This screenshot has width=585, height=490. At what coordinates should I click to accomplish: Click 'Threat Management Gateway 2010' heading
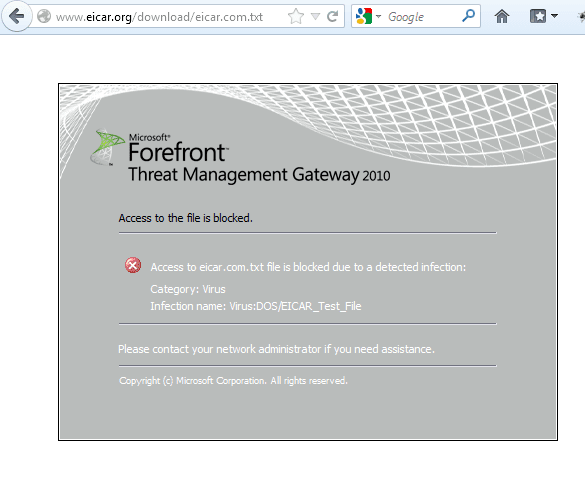tap(259, 175)
